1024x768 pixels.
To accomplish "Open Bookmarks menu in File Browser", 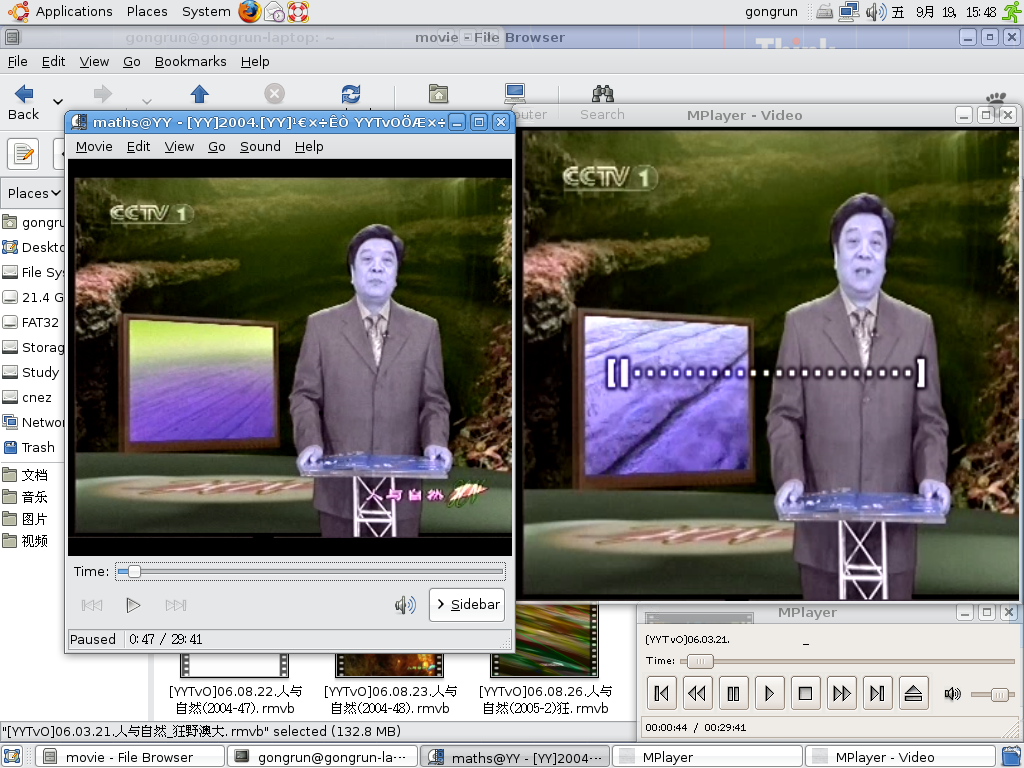I will (x=191, y=61).
